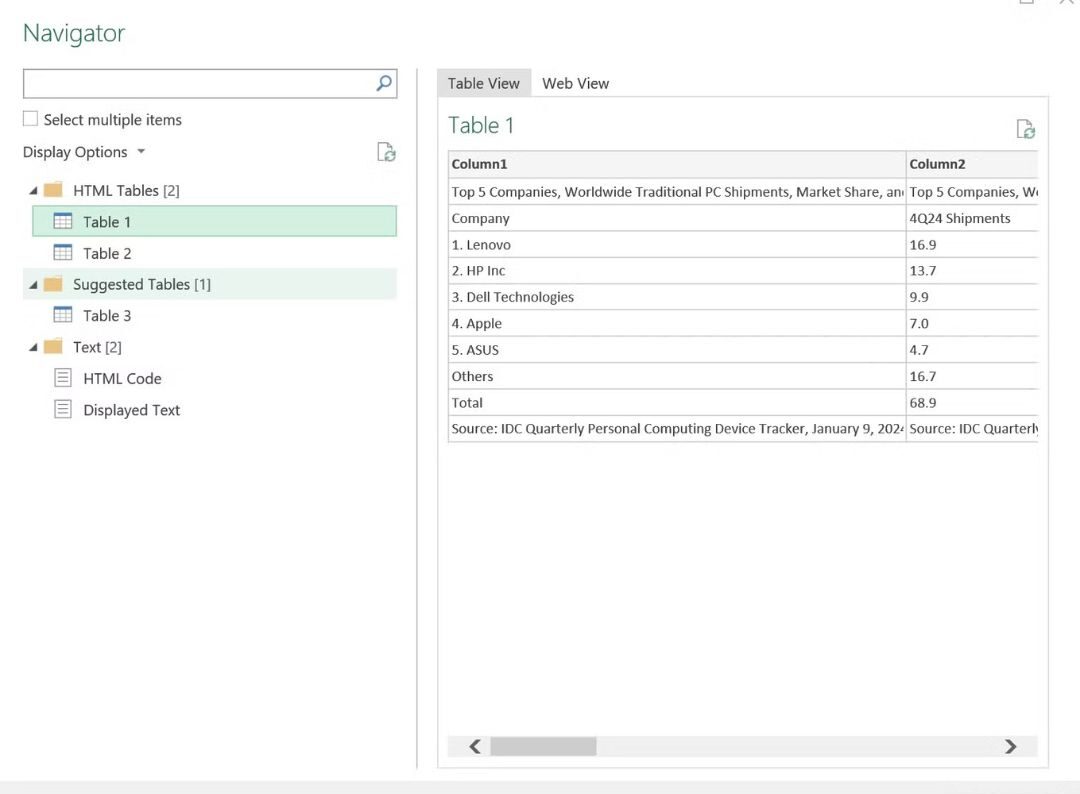The height and width of the screenshot is (794, 1080).
Task: Collapse the Text group
Action: [x=33, y=348]
